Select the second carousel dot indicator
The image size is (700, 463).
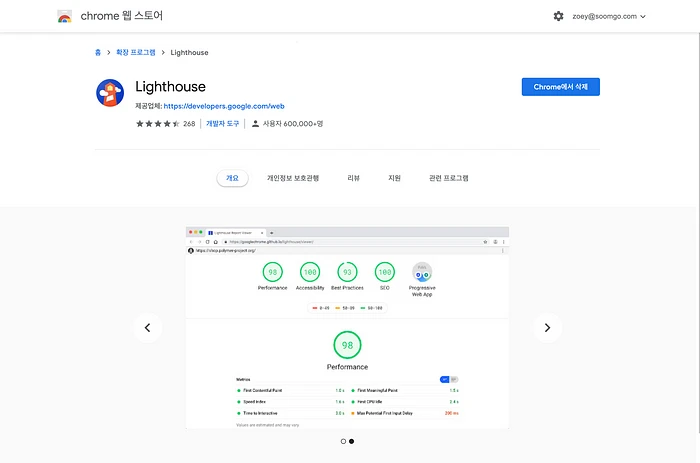click(x=352, y=441)
